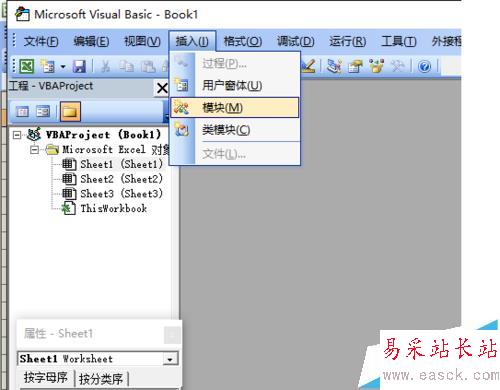Select Sheet1 (Sheet1) in project tree
The height and width of the screenshot is (390, 500).
(x=121, y=164)
